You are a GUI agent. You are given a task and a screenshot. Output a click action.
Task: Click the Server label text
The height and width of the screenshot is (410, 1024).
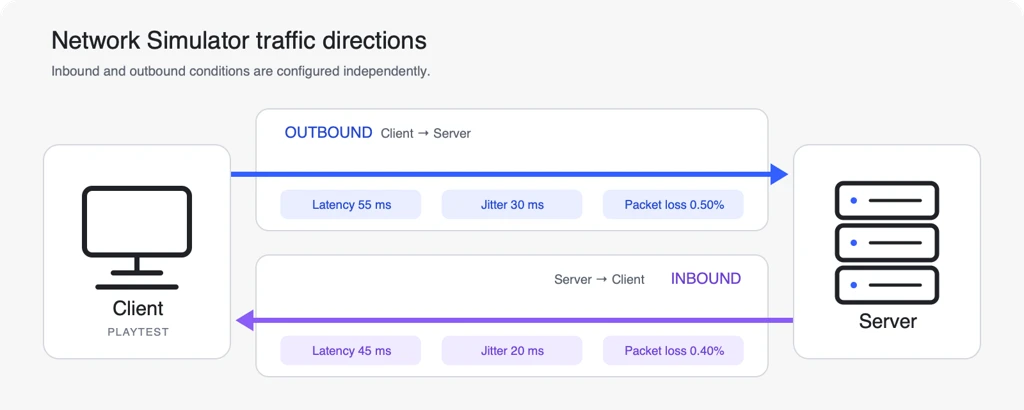[888, 321]
